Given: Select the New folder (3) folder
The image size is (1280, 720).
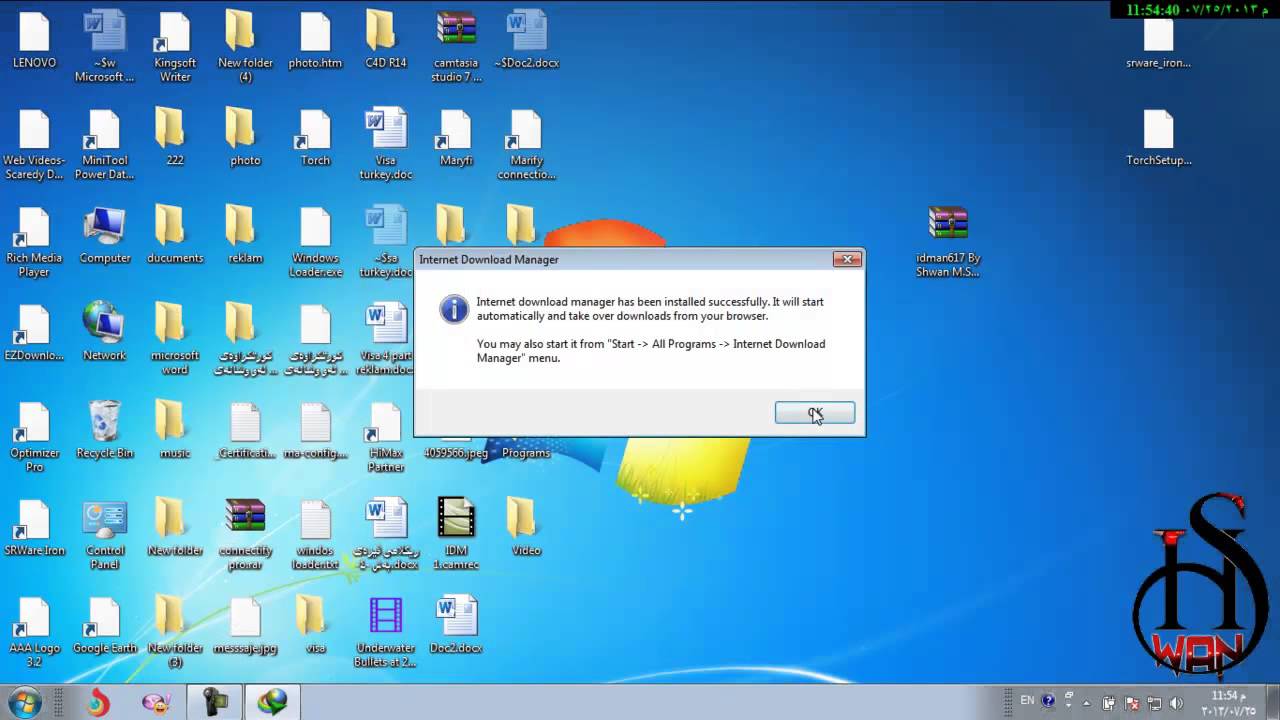Looking at the screenshot, I should pyautogui.click(x=175, y=633).
